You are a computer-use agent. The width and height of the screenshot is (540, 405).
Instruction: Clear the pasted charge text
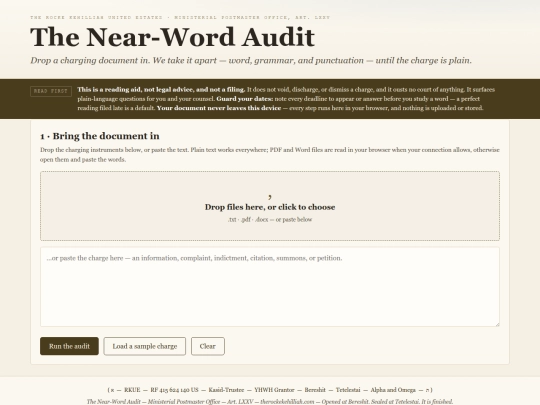(208, 346)
